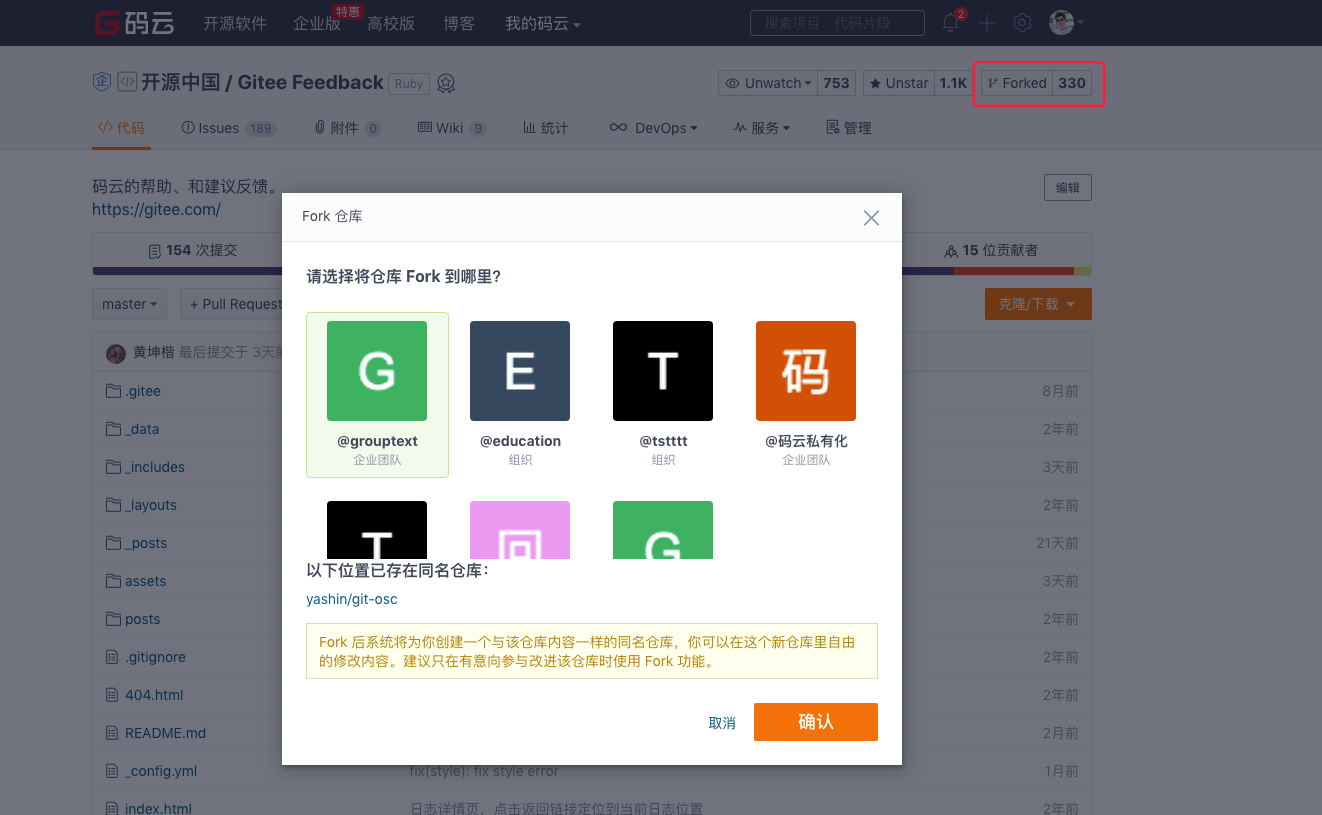Screen dimensions: 1322x815
Task: Click the enterprise shield icon before repo title
Action: (101, 82)
